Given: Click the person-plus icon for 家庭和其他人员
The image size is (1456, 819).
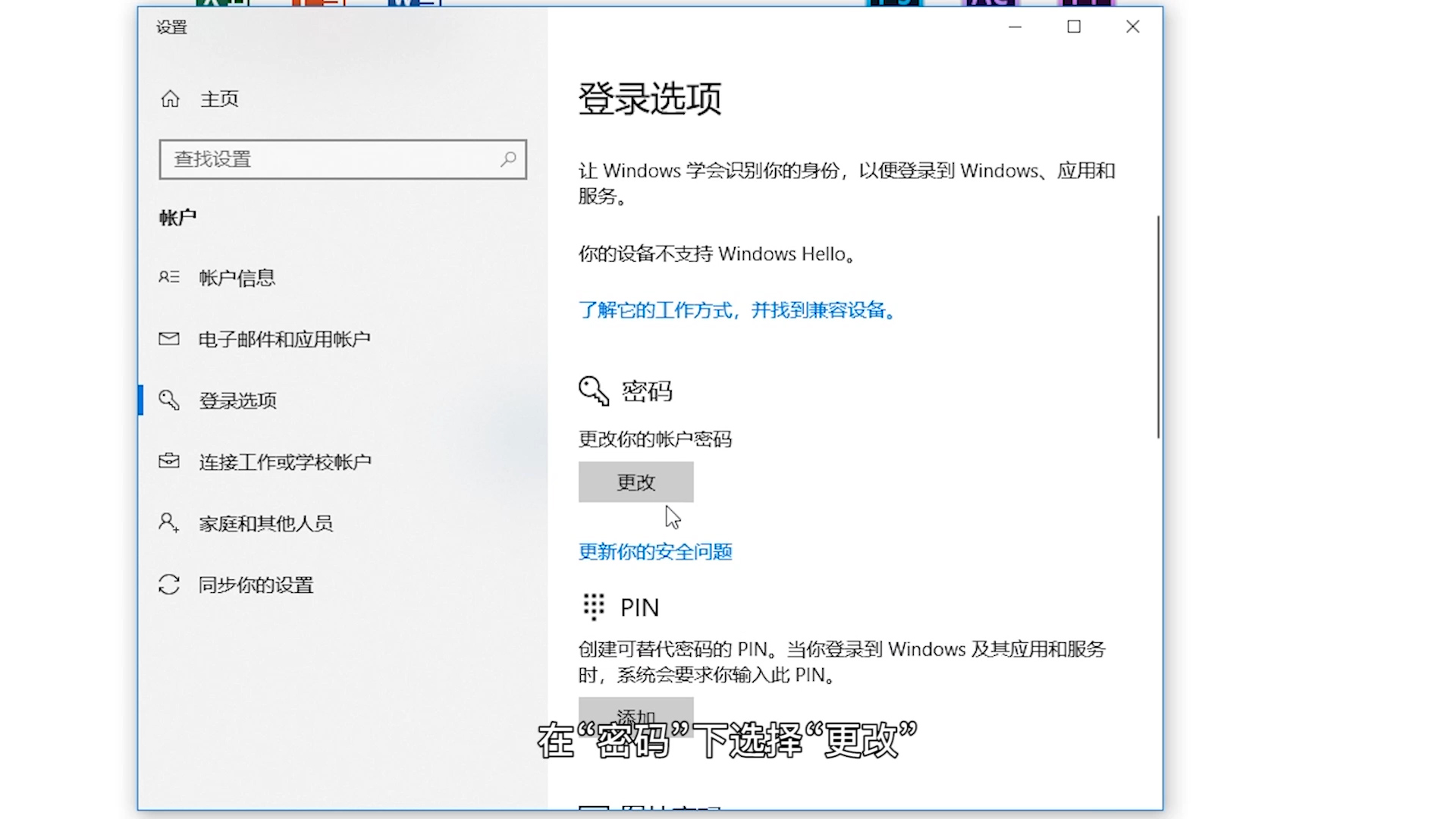Looking at the screenshot, I should (x=169, y=522).
